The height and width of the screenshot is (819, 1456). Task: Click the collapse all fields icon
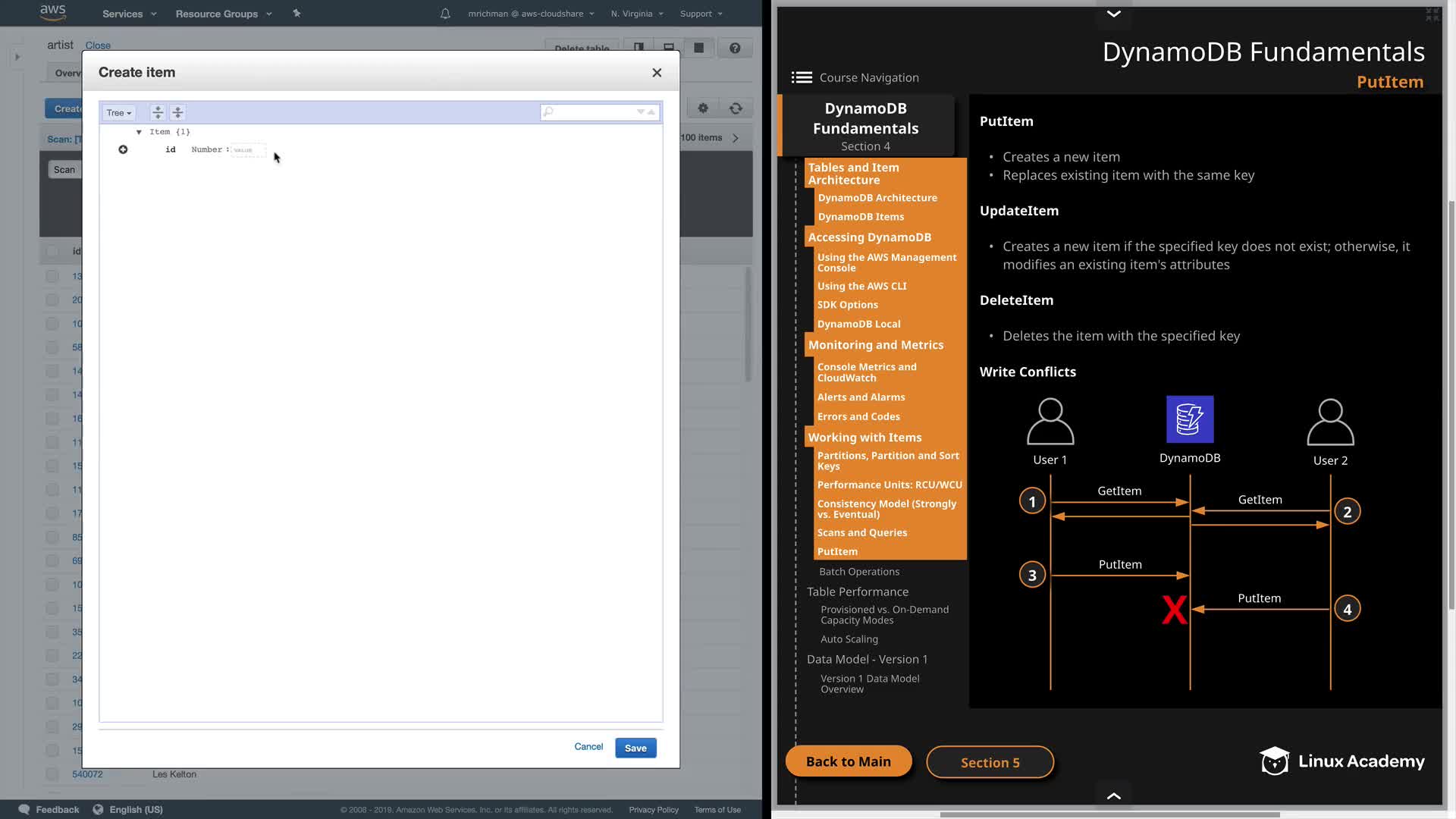click(x=177, y=112)
